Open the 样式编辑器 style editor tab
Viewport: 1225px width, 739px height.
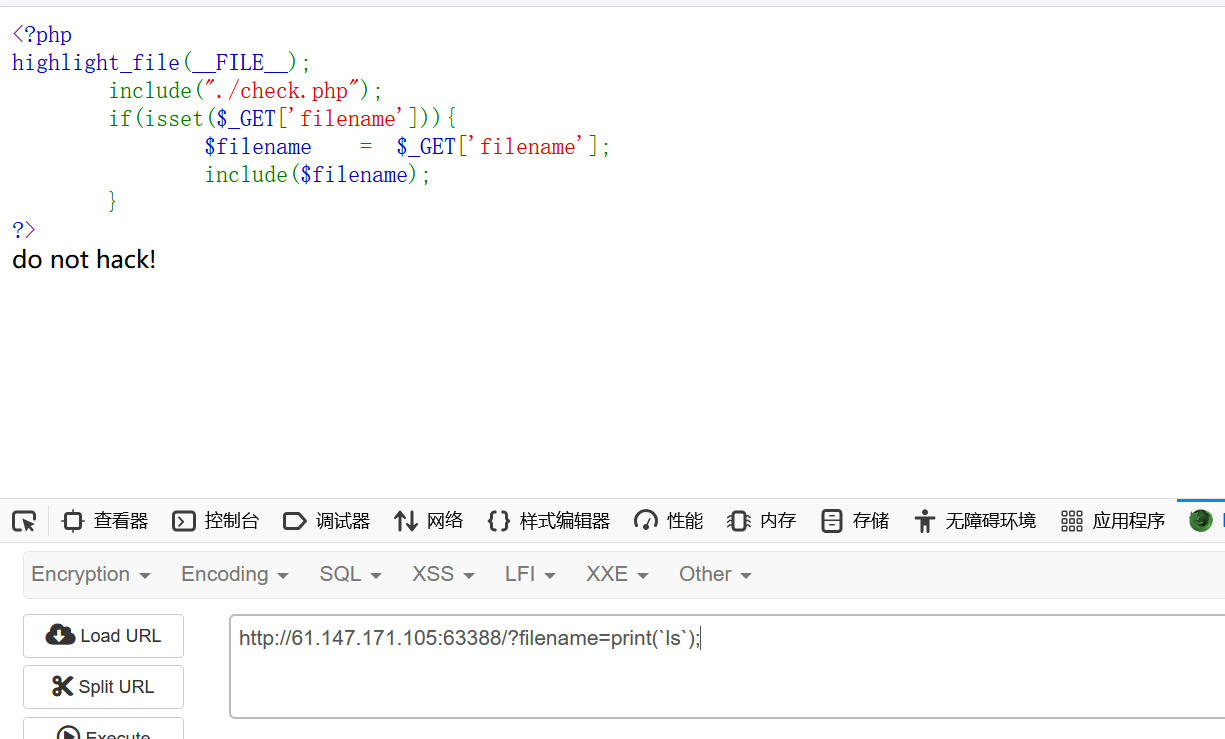click(548, 521)
